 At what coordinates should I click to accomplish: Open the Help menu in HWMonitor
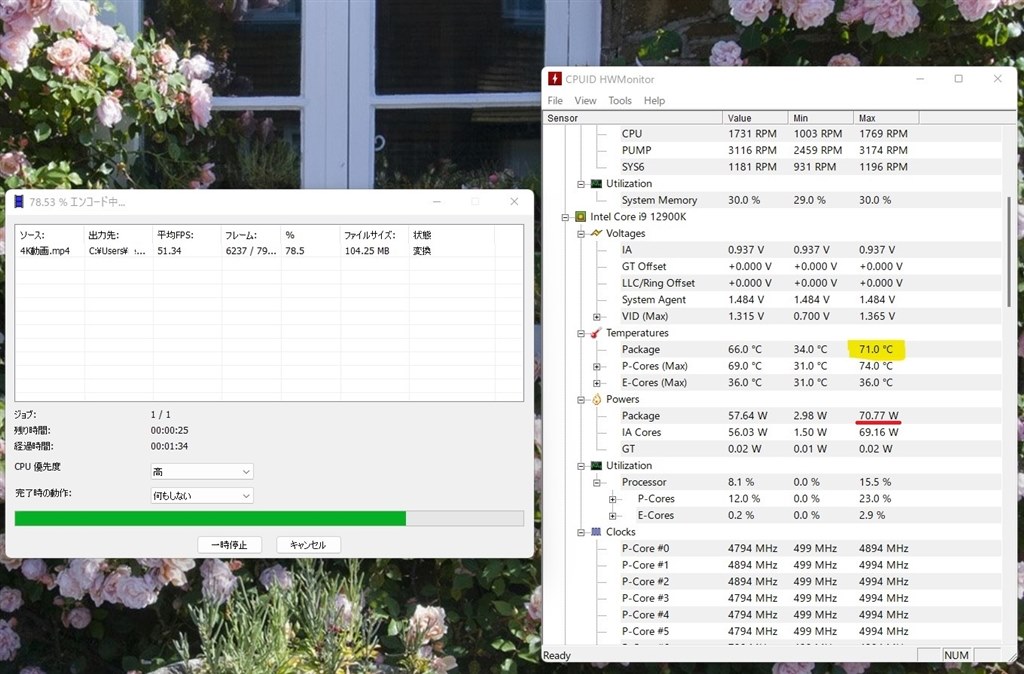tap(654, 101)
